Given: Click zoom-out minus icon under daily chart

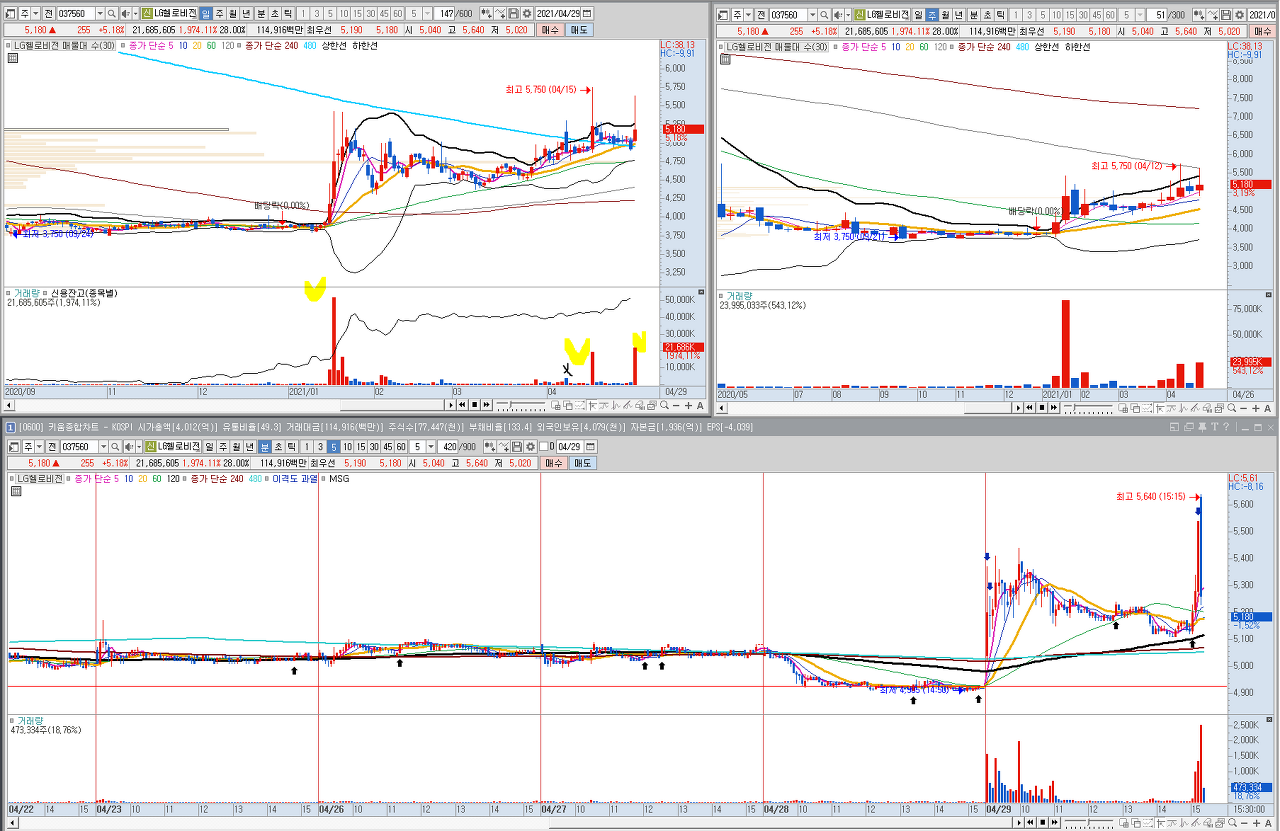Looking at the screenshot, I should click(x=676, y=405).
